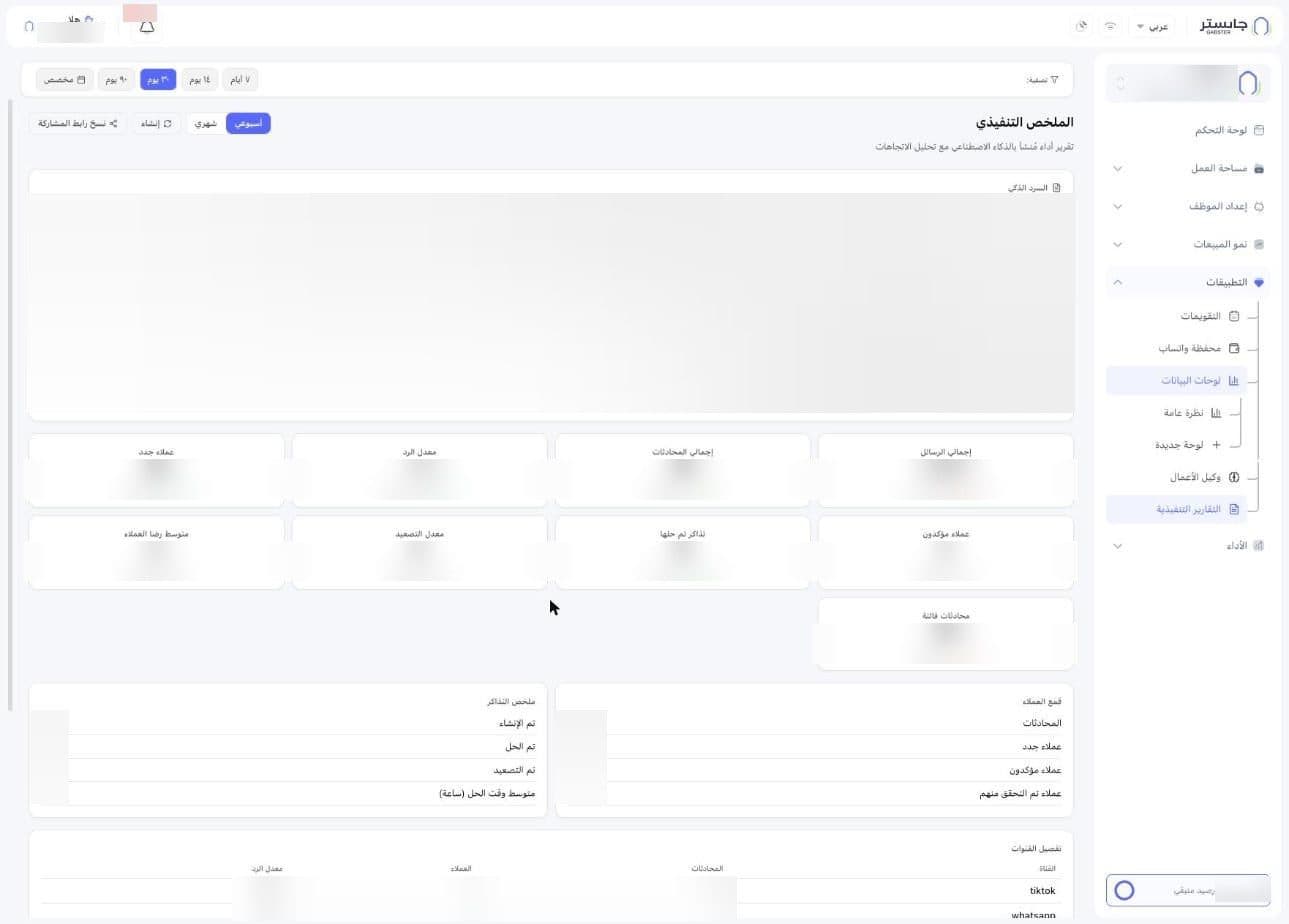Click the التقويمات calendar icon
This screenshot has height=924, width=1289.
(x=1234, y=316)
